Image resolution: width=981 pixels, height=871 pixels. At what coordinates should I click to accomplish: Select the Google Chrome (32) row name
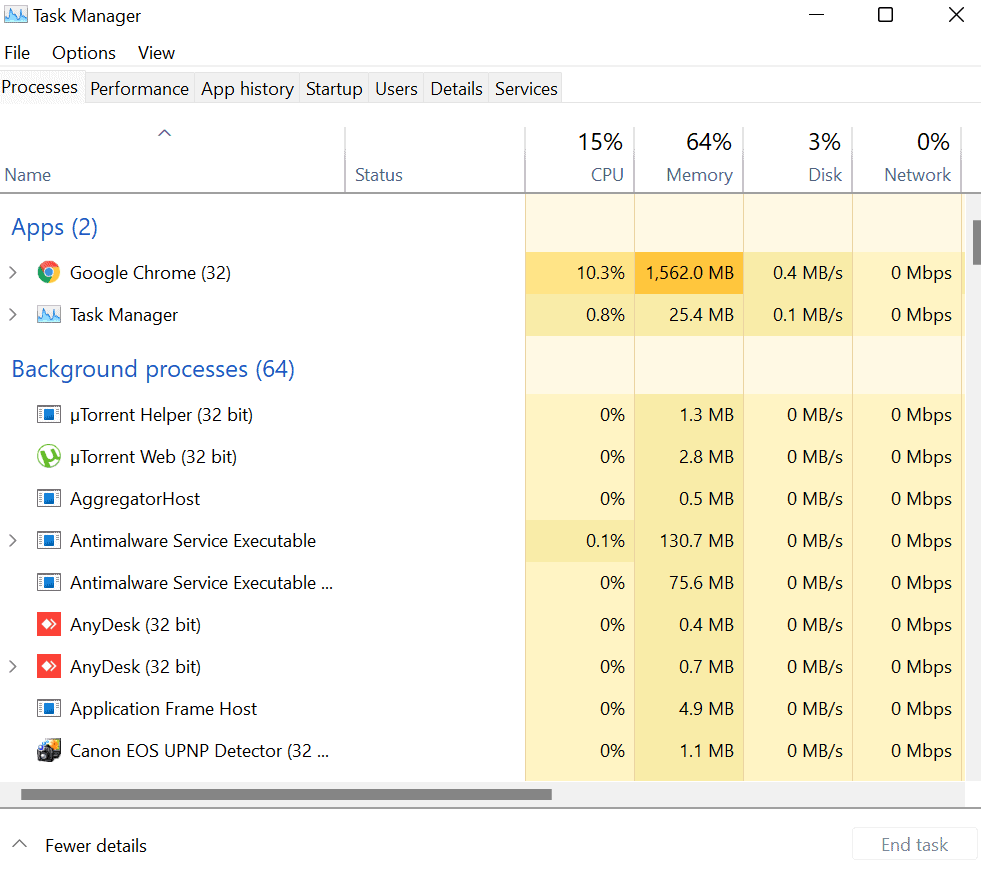[x=150, y=273]
